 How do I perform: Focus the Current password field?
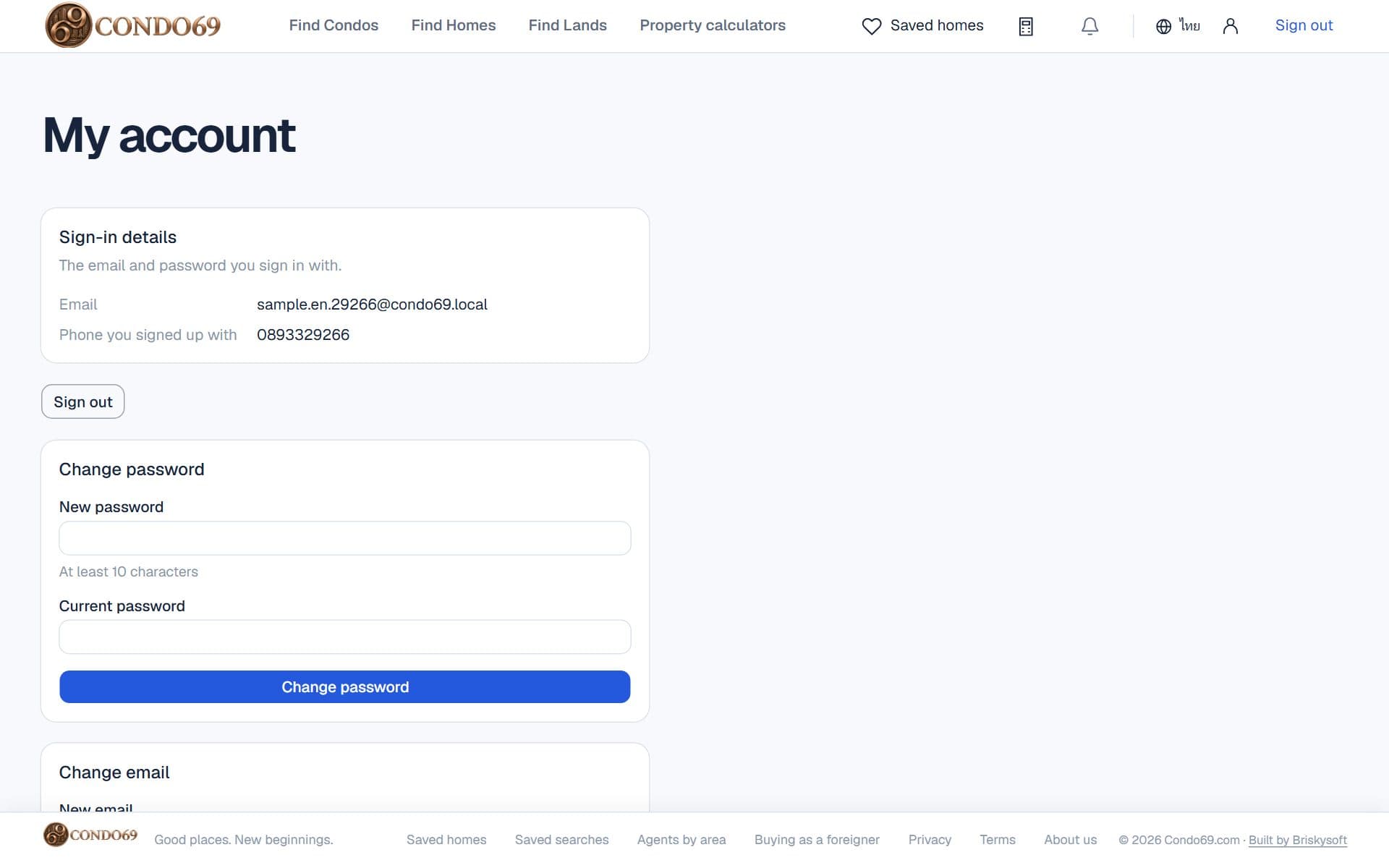(x=345, y=637)
